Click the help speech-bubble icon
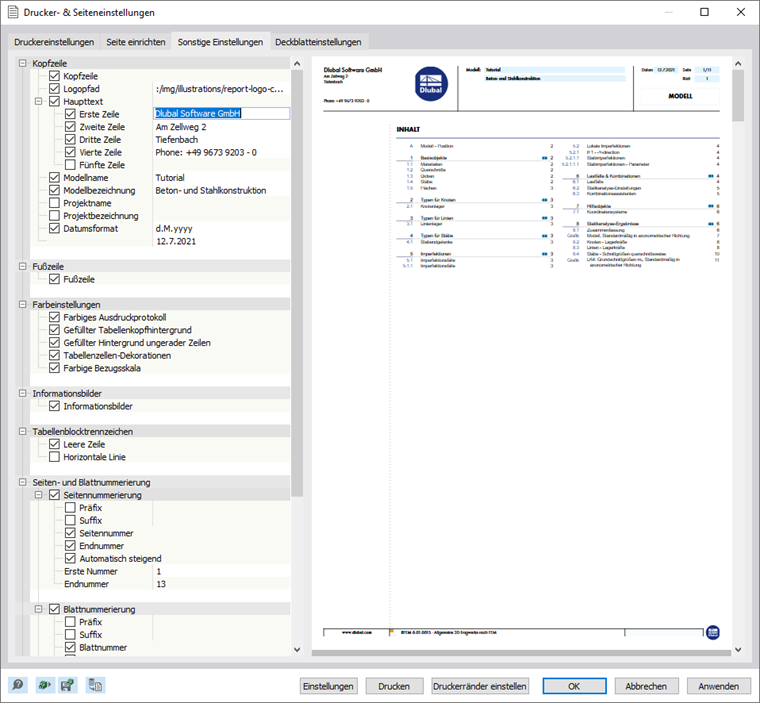This screenshot has height=703, width=760. click(x=17, y=685)
